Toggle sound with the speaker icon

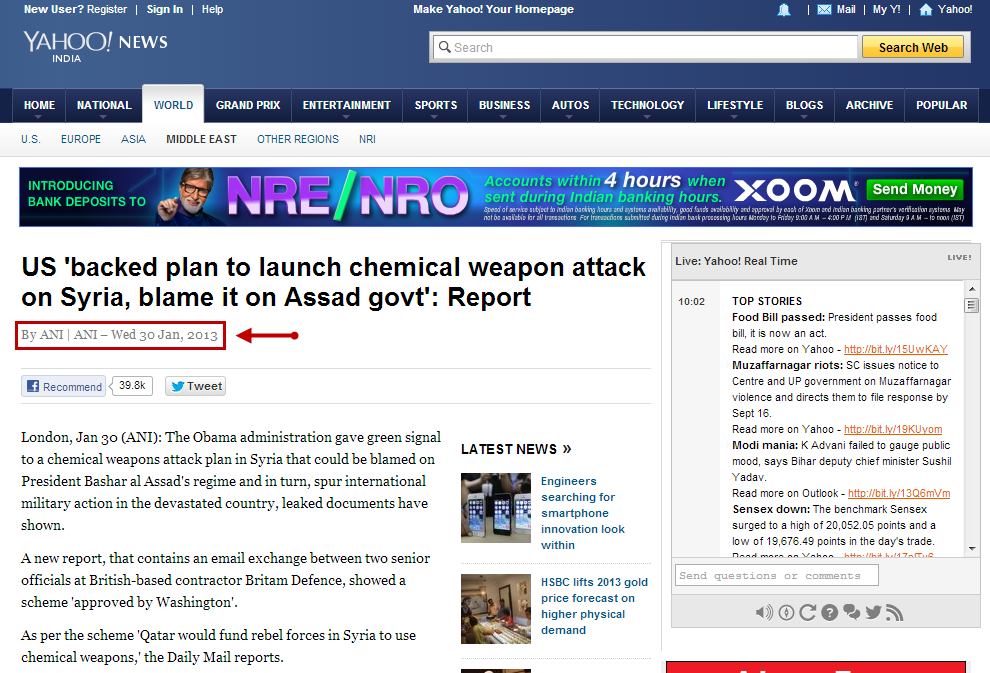[x=764, y=612]
